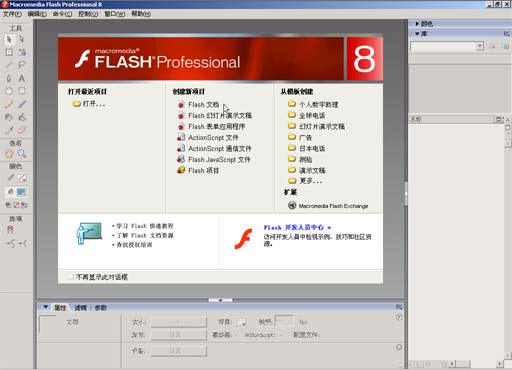The width and height of the screenshot is (512, 370).
Task: Select the Paint Bucket tool
Action: point(22,117)
